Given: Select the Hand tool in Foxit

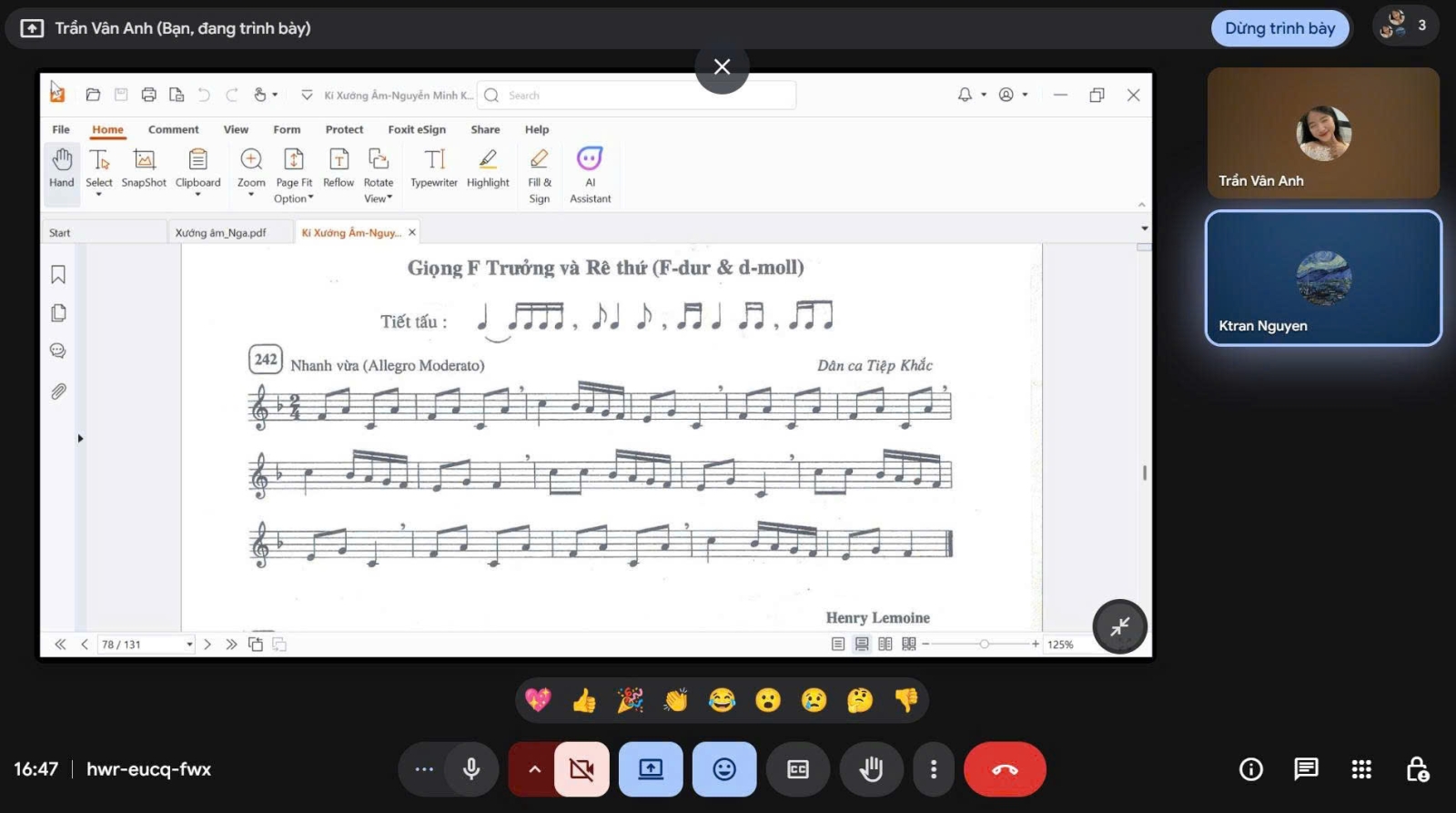Looking at the screenshot, I should [62, 168].
